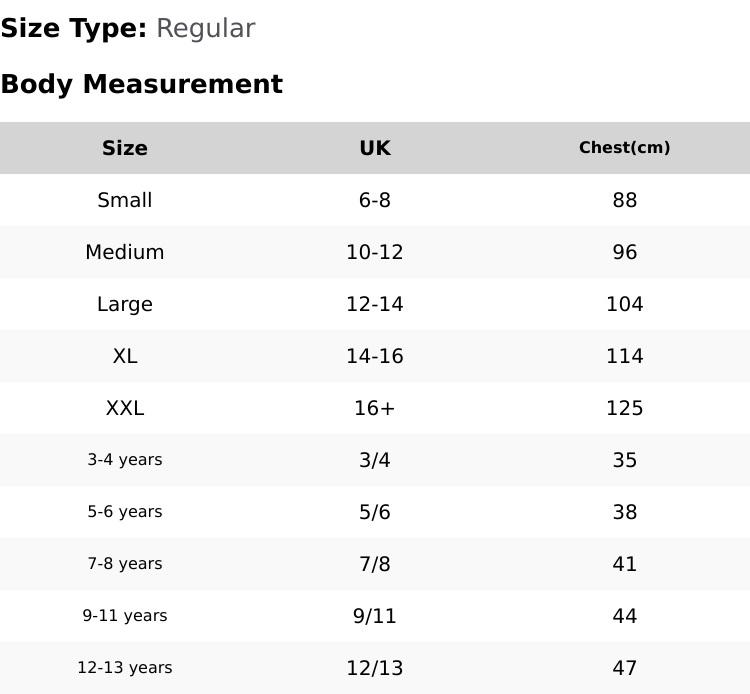Click the XXL size label
This screenshot has width=750, height=694.
(x=125, y=408)
